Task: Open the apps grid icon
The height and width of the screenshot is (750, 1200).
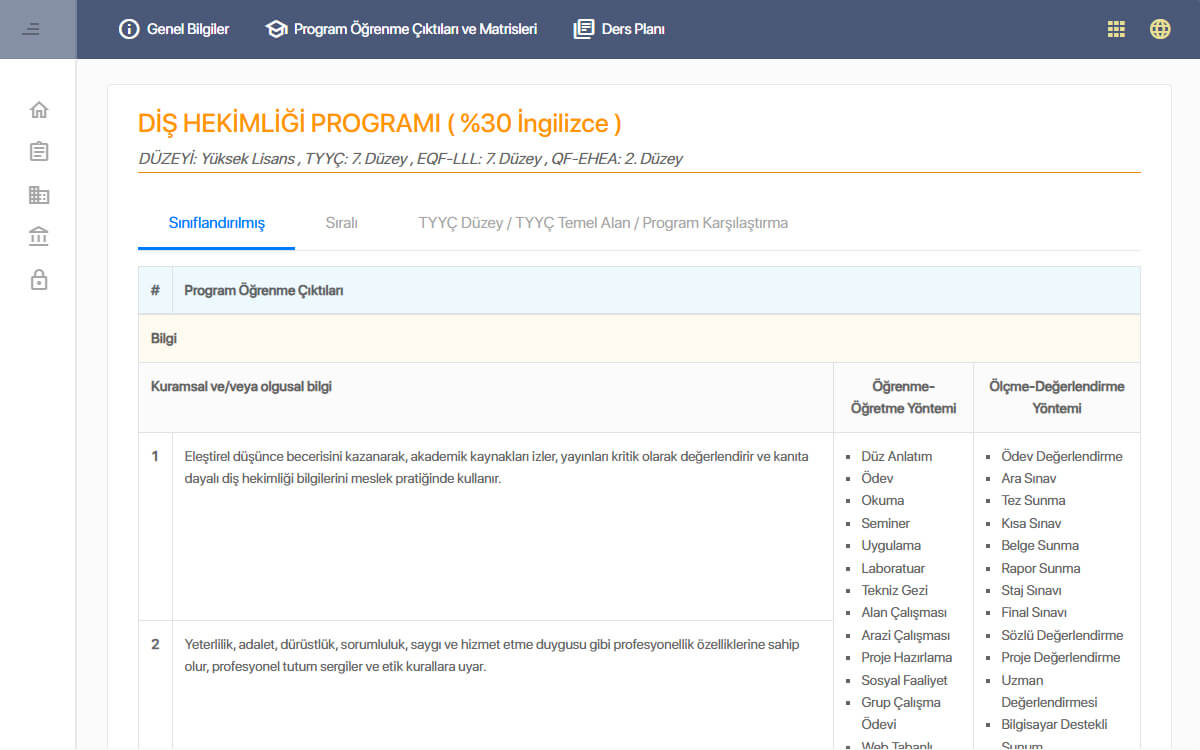Action: point(1116,29)
